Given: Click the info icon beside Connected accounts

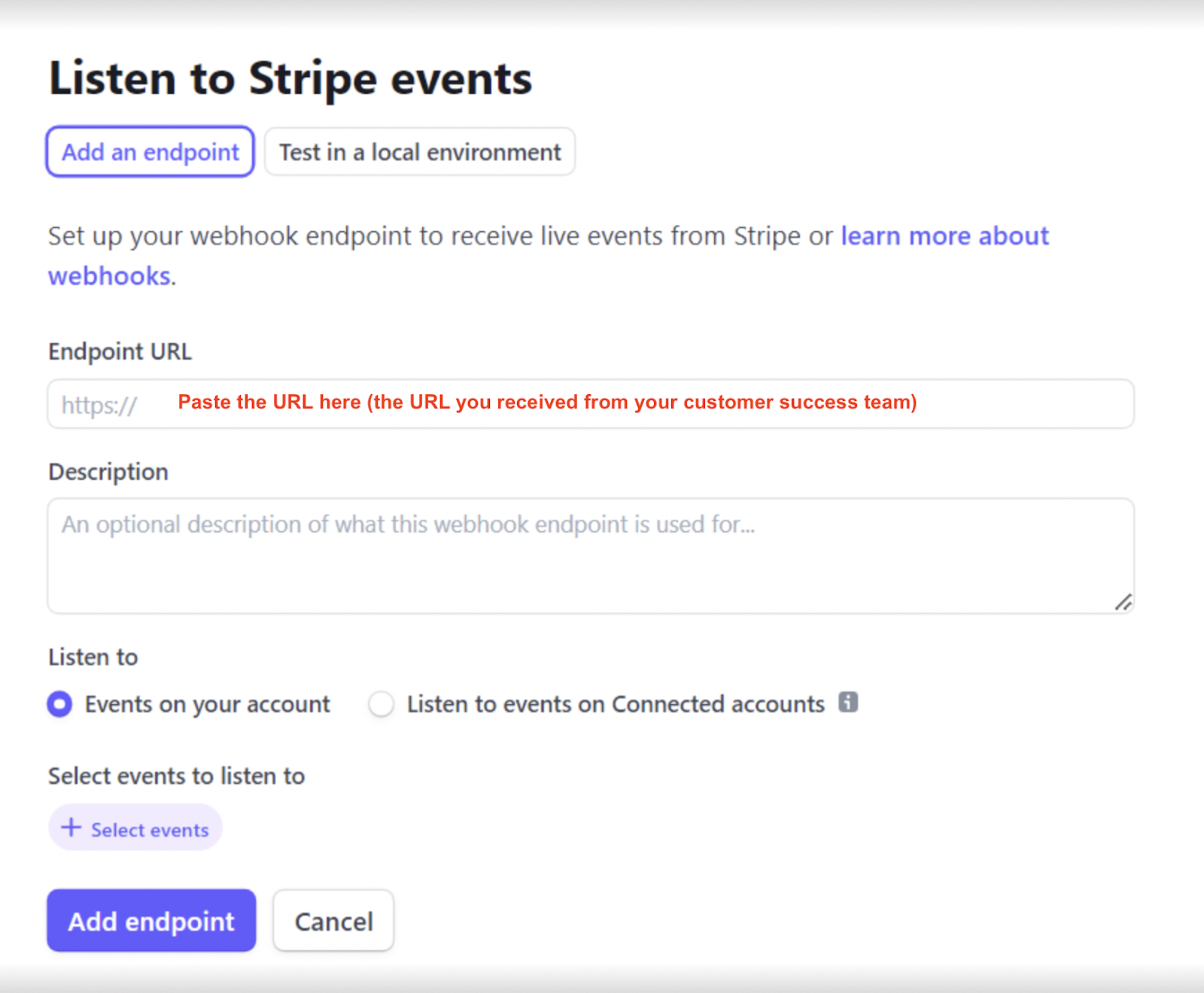Looking at the screenshot, I should point(848,702).
